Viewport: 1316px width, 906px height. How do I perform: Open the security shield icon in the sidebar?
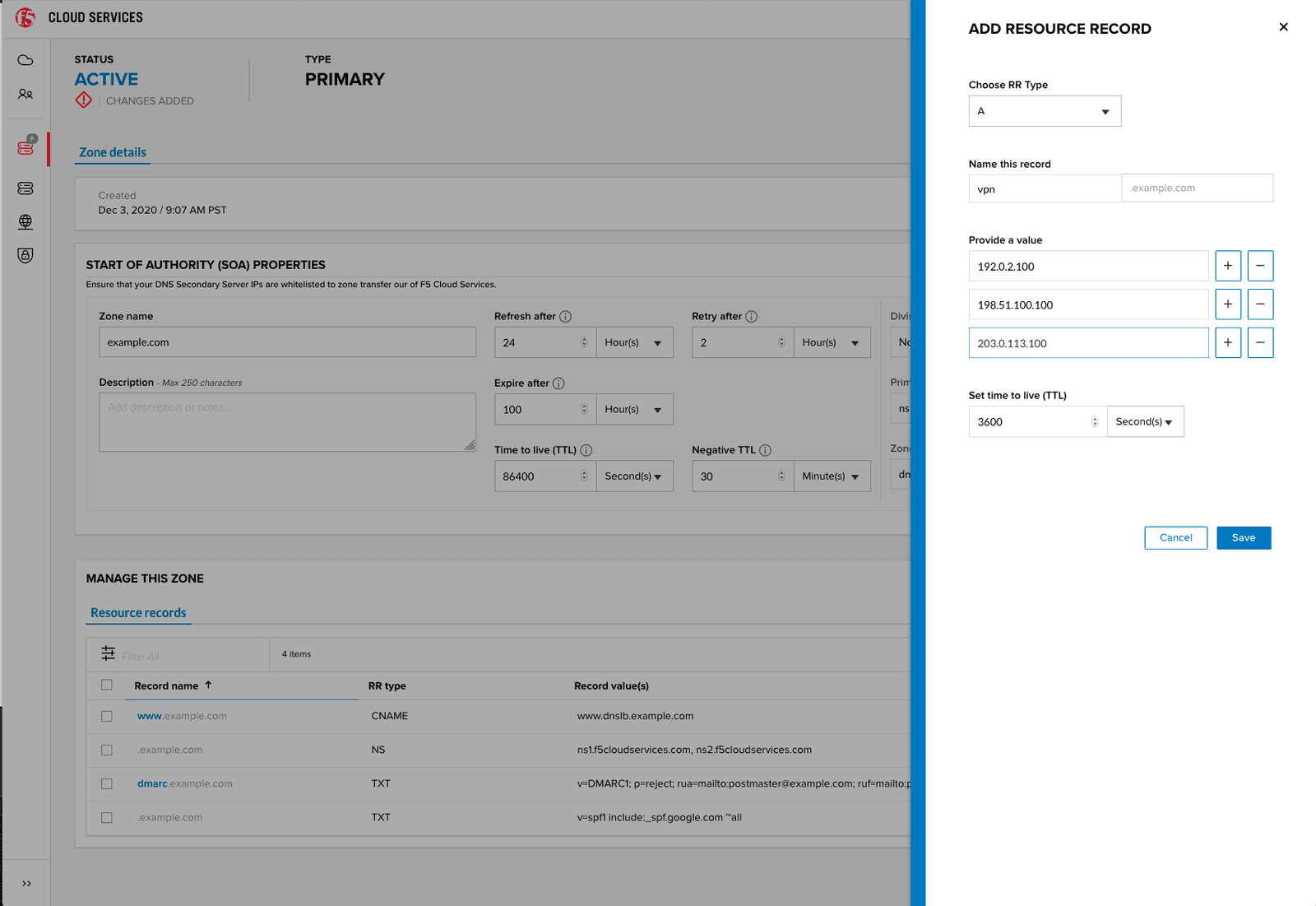tap(25, 255)
